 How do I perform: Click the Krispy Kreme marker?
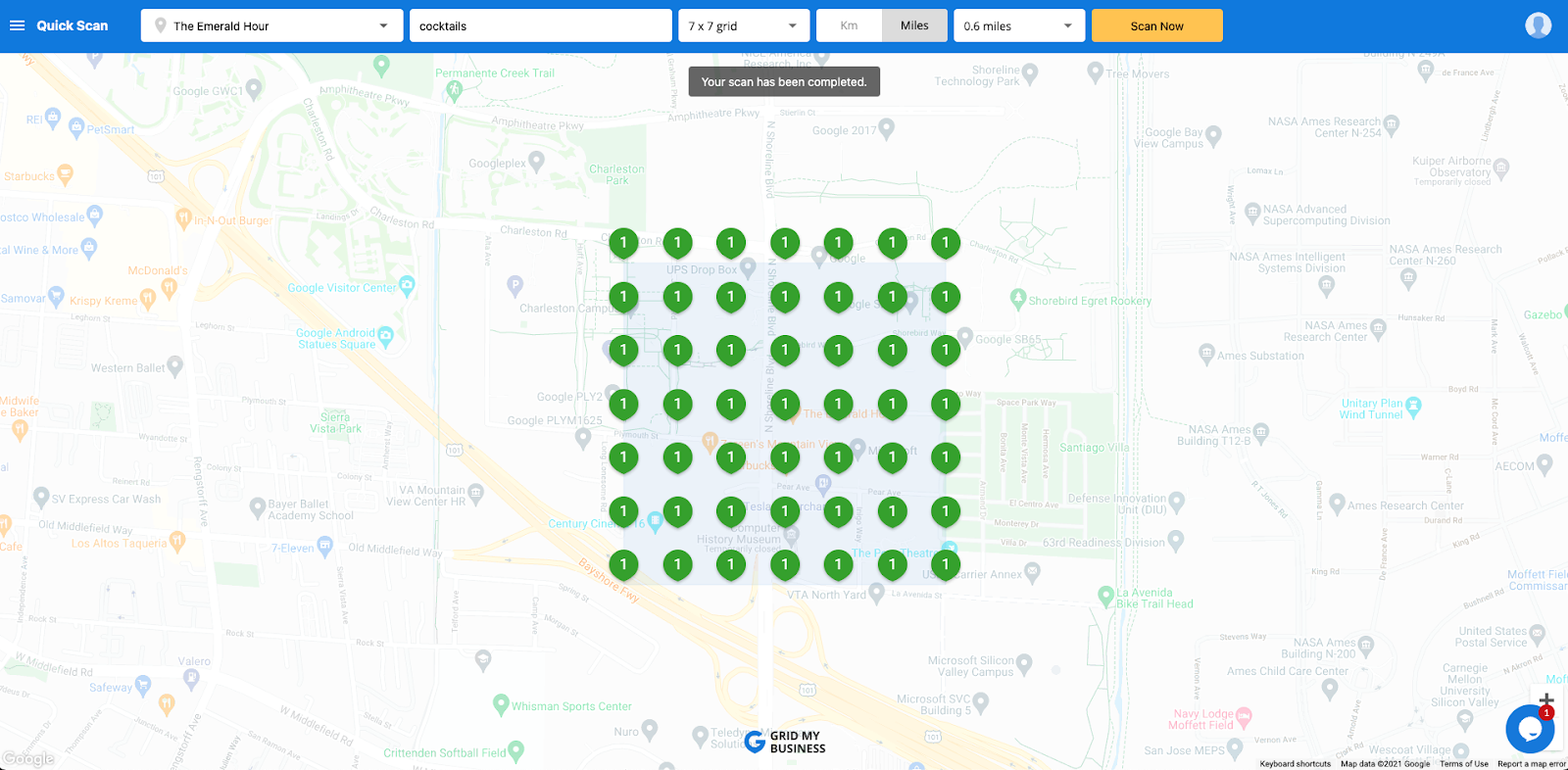click(x=148, y=299)
